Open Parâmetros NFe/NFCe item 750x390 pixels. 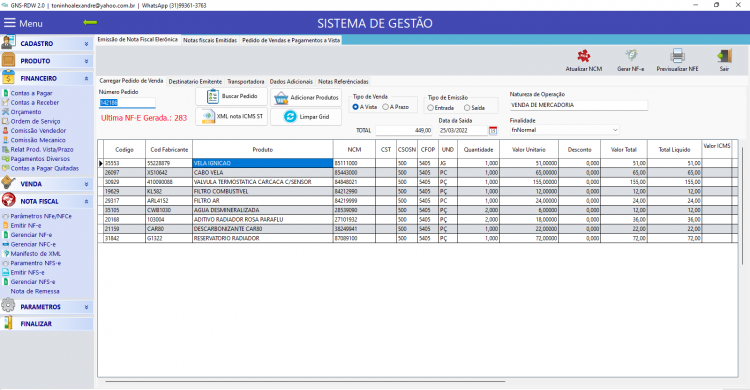41,216
